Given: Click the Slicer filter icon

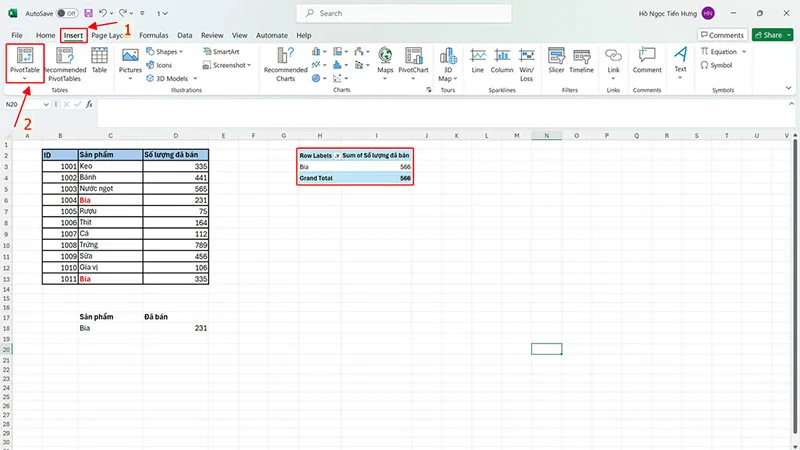Looking at the screenshot, I should coord(556,60).
